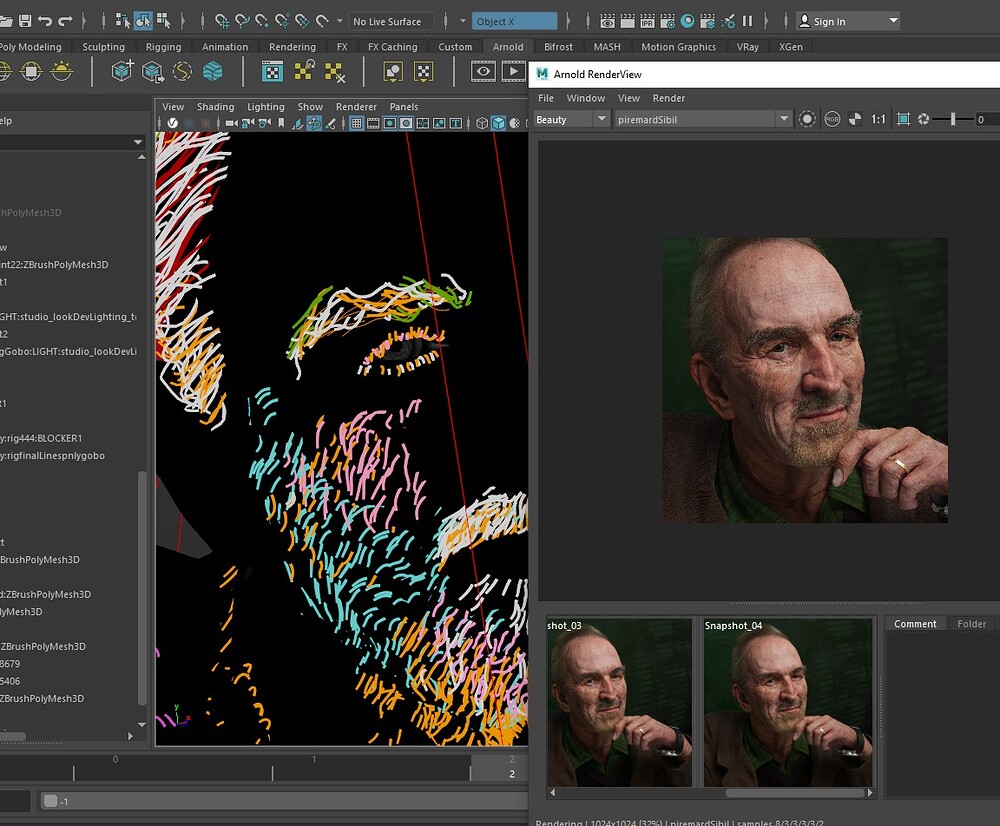Toggle the RenderView crop region icon
1000x826 pixels.
pos(903,119)
